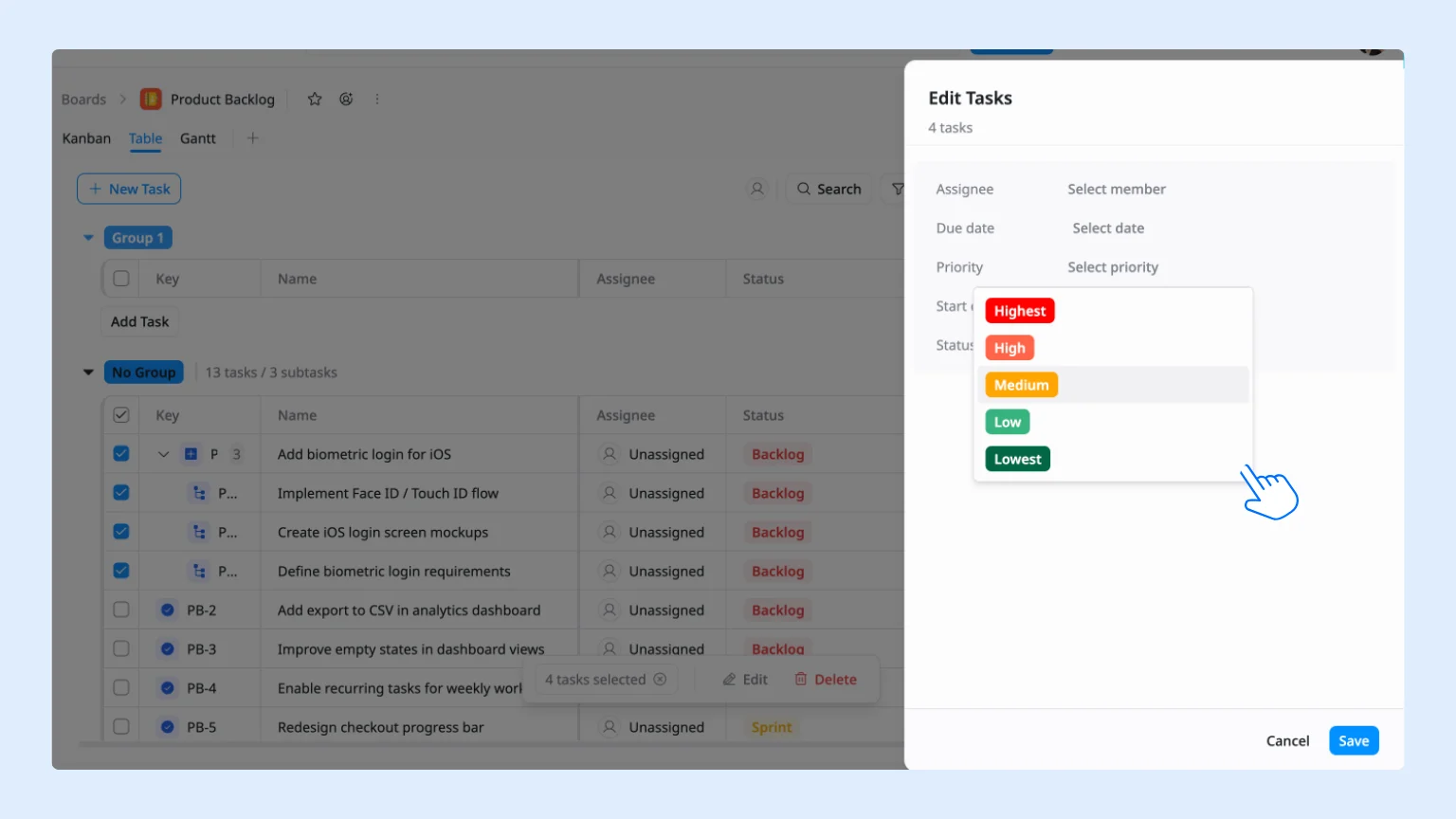The width and height of the screenshot is (1456, 819).
Task: Click the PB-2 task type icon
Action: (168, 610)
